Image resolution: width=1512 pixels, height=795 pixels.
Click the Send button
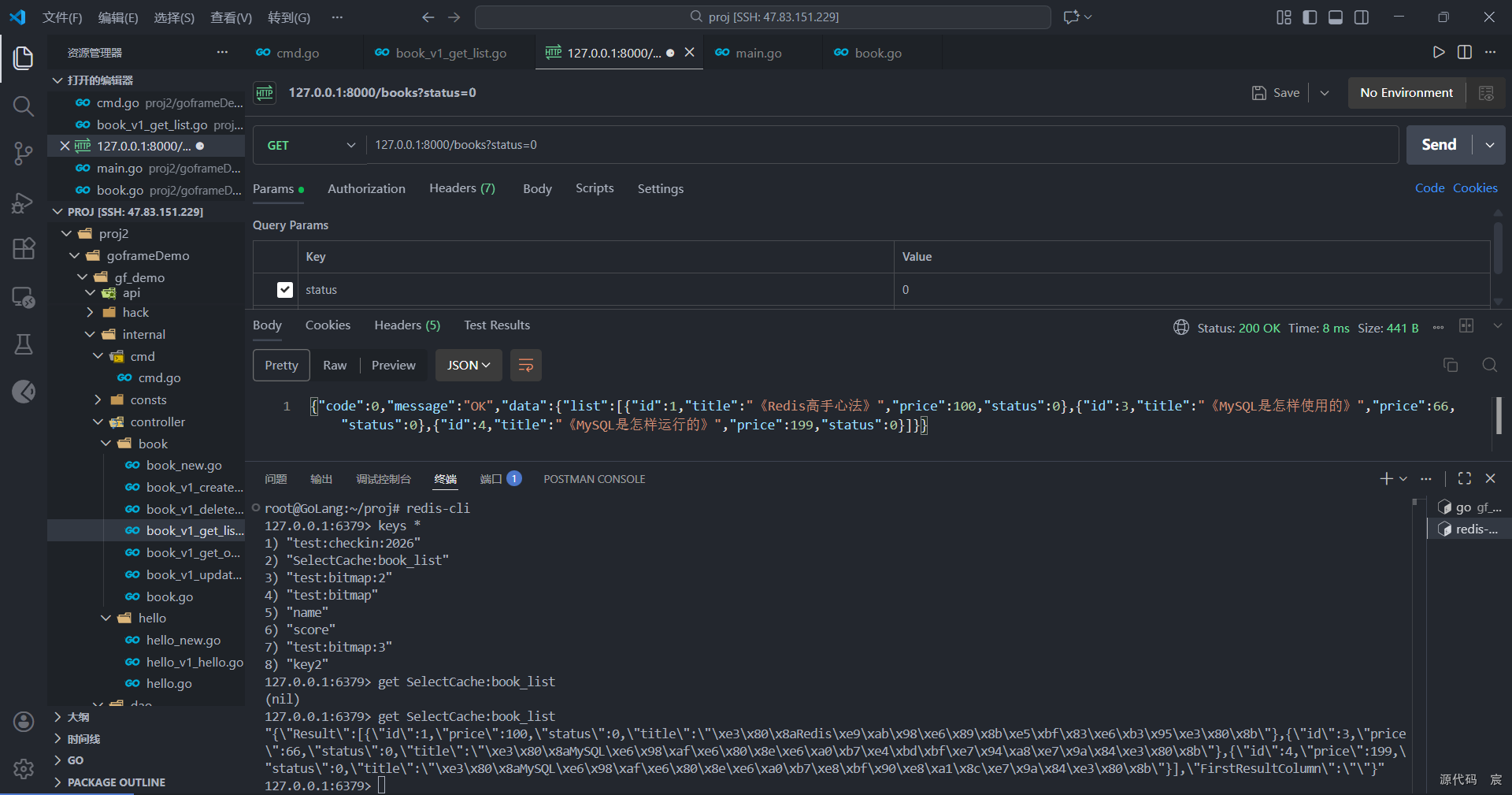[x=1439, y=145]
